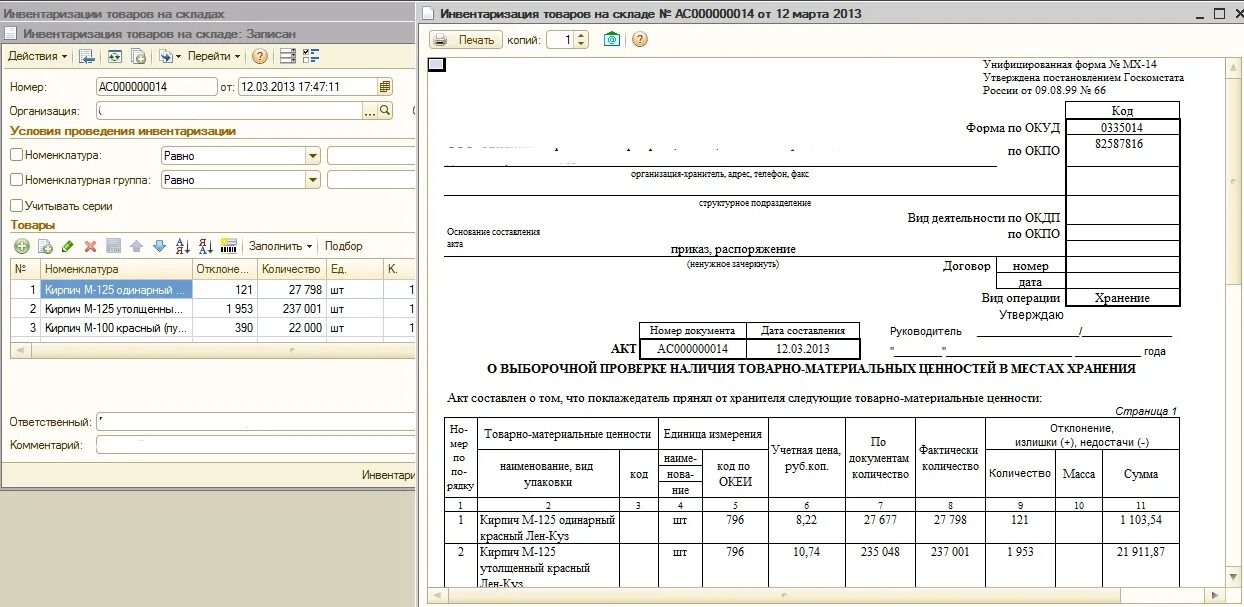The width and height of the screenshot is (1244, 607).
Task: Add a new row to the Товары table
Action: click(x=22, y=246)
